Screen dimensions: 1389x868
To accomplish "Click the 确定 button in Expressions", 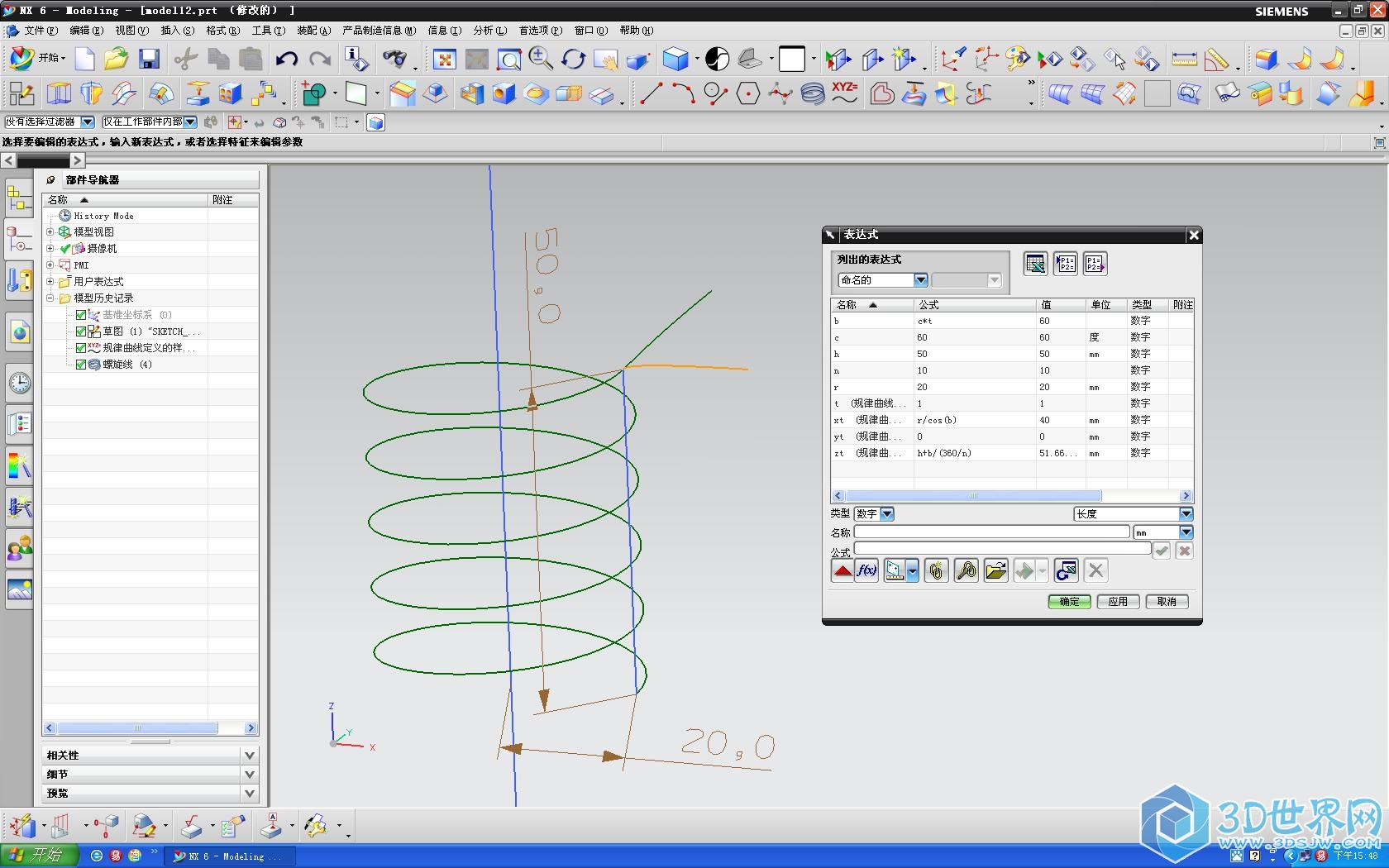I will (1069, 602).
